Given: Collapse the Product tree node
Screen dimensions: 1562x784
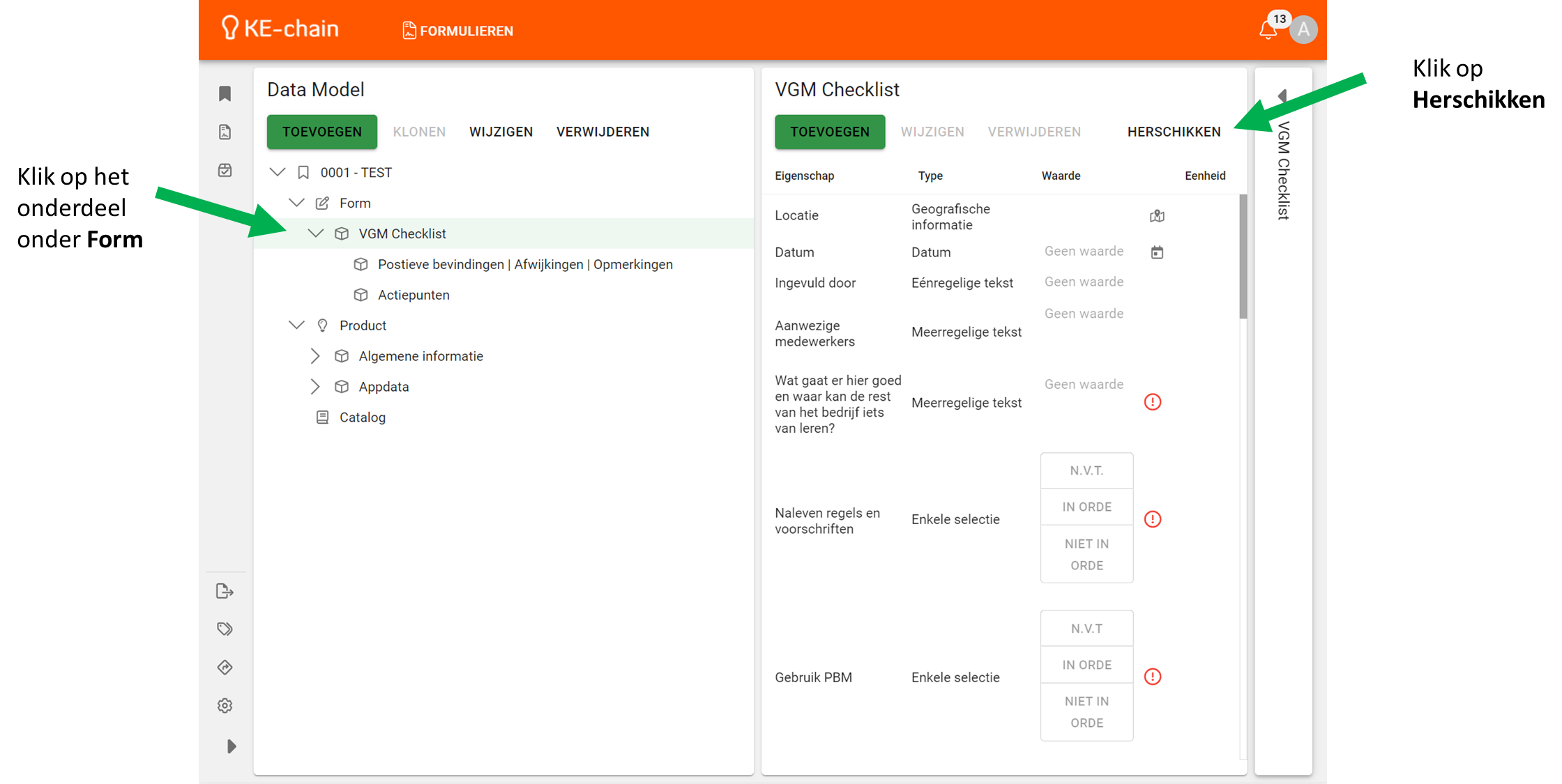Looking at the screenshot, I should 296,325.
